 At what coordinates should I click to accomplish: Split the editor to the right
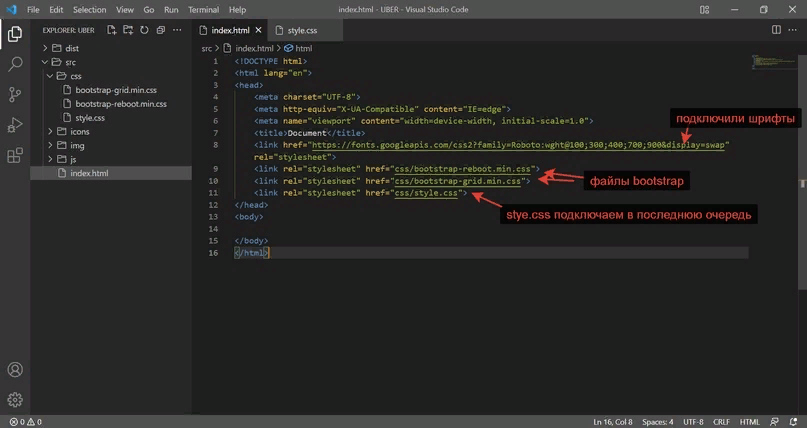(x=776, y=30)
